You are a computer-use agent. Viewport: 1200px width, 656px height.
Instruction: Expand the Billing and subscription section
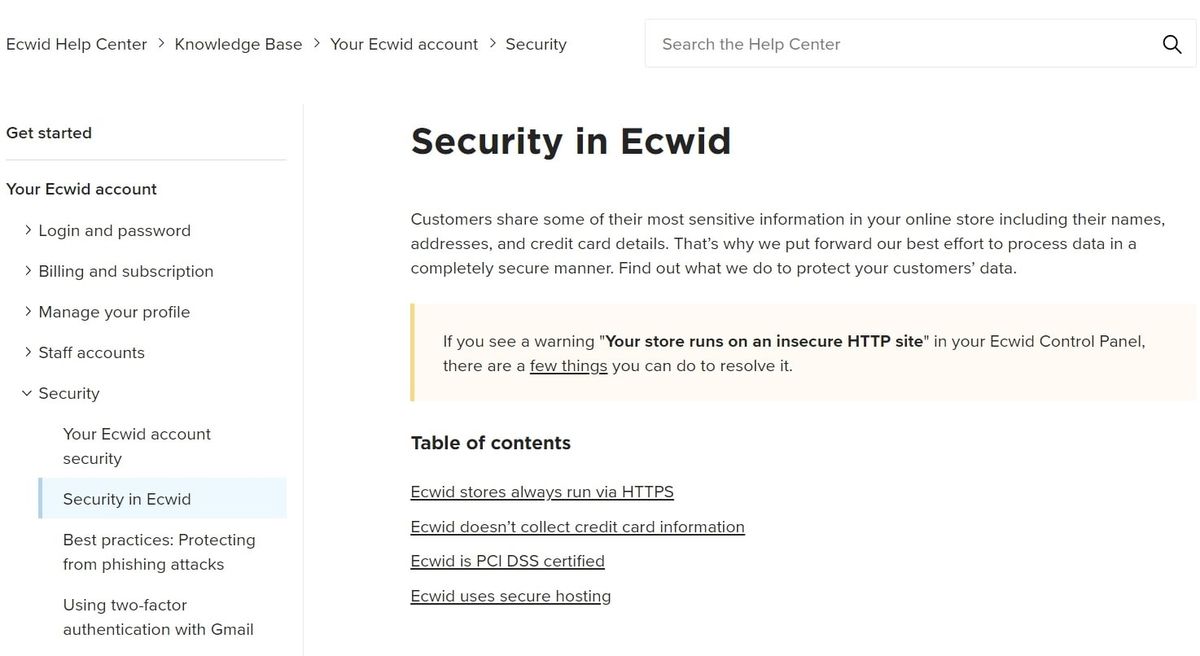[125, 271]
